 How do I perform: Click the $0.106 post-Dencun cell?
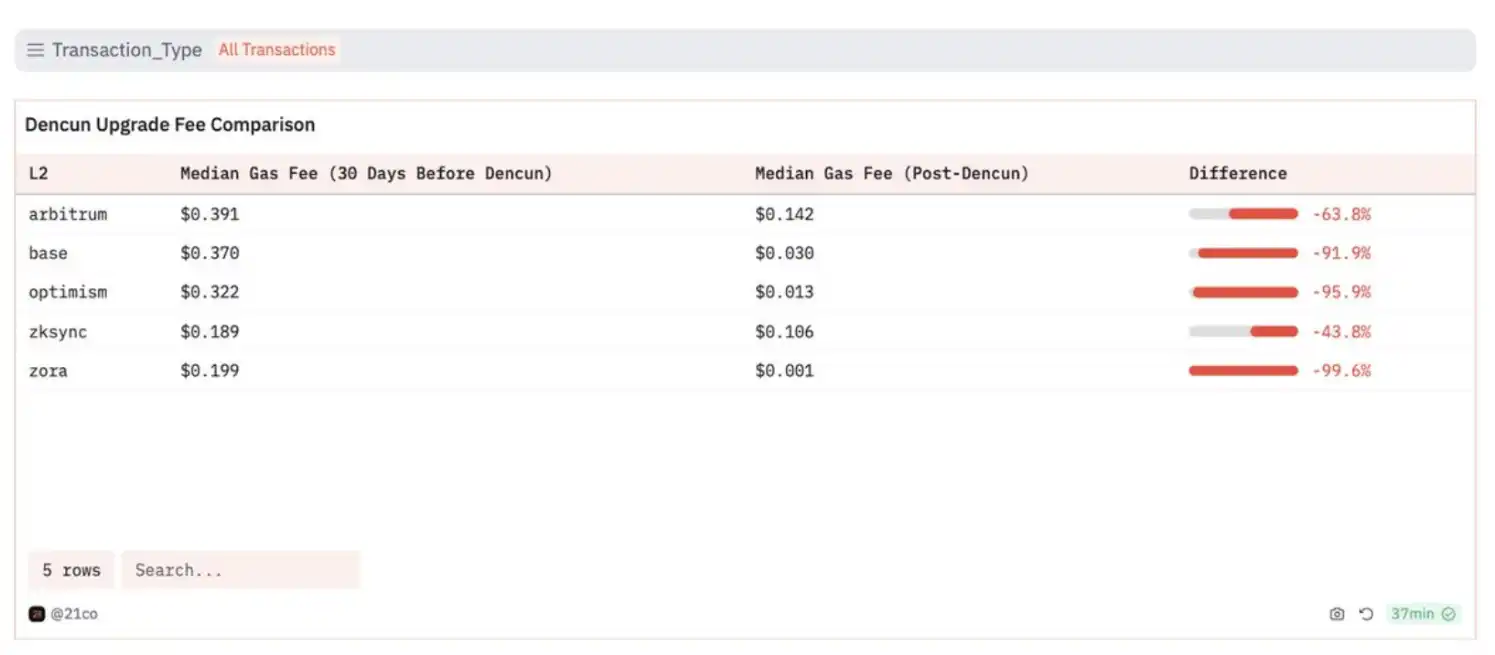785,332
